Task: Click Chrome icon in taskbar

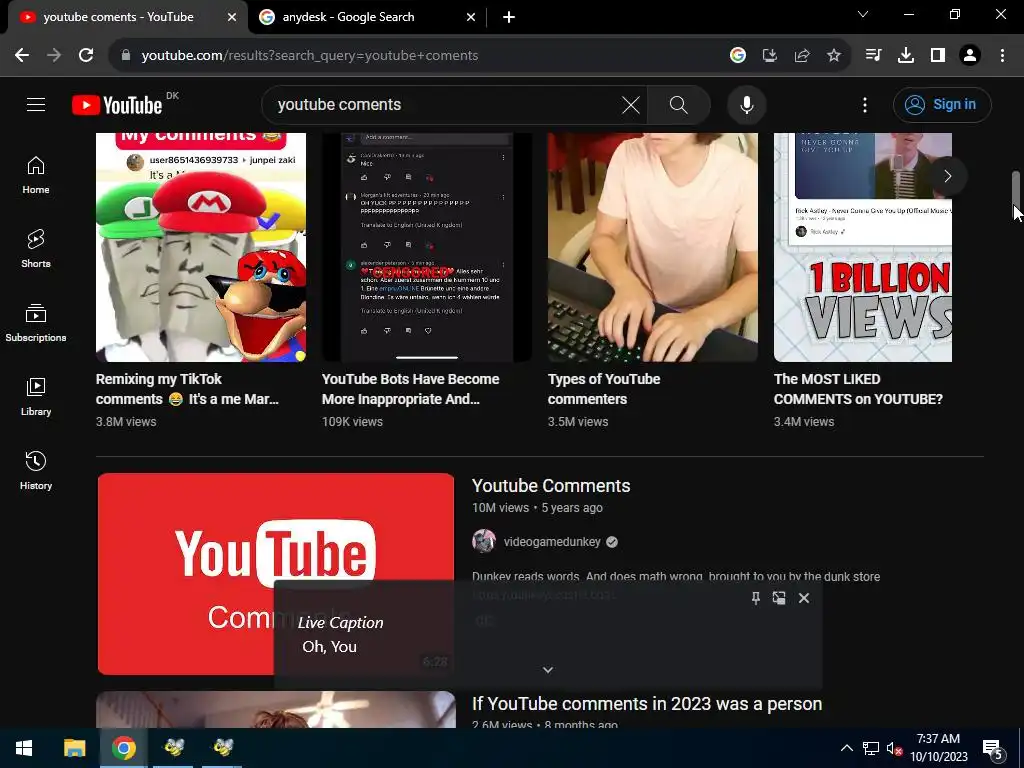Action: point(123,748)
